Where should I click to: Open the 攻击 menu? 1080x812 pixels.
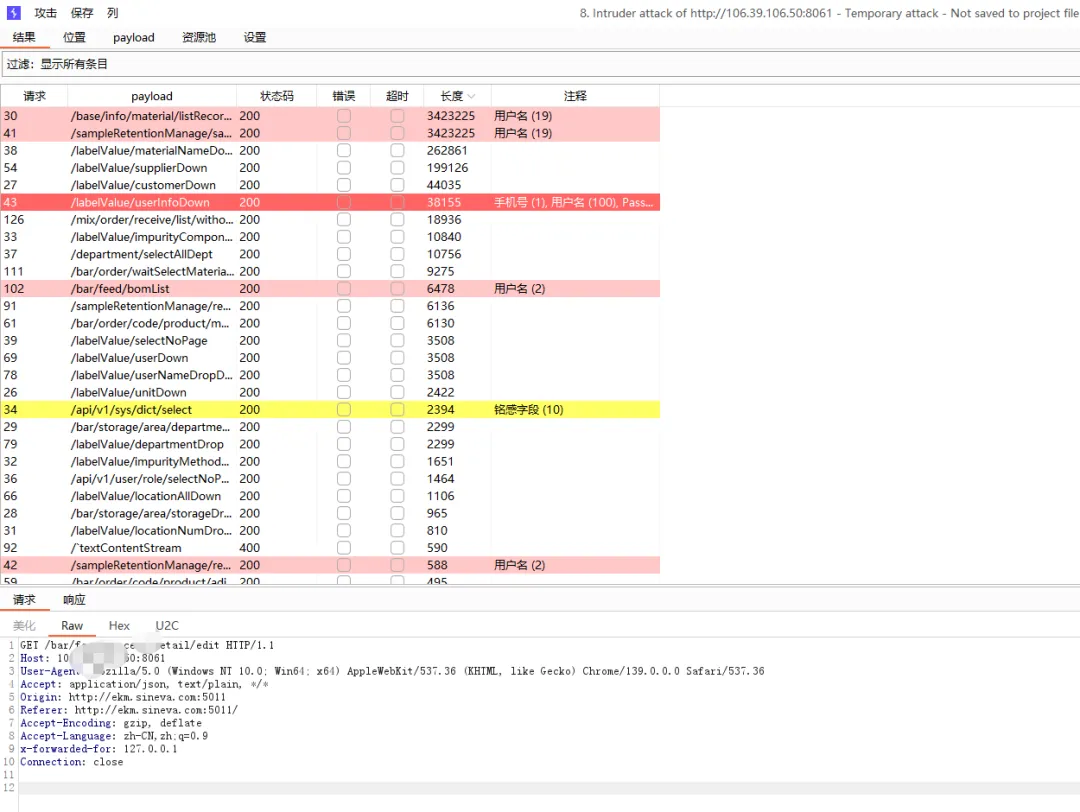coord(45,13)
